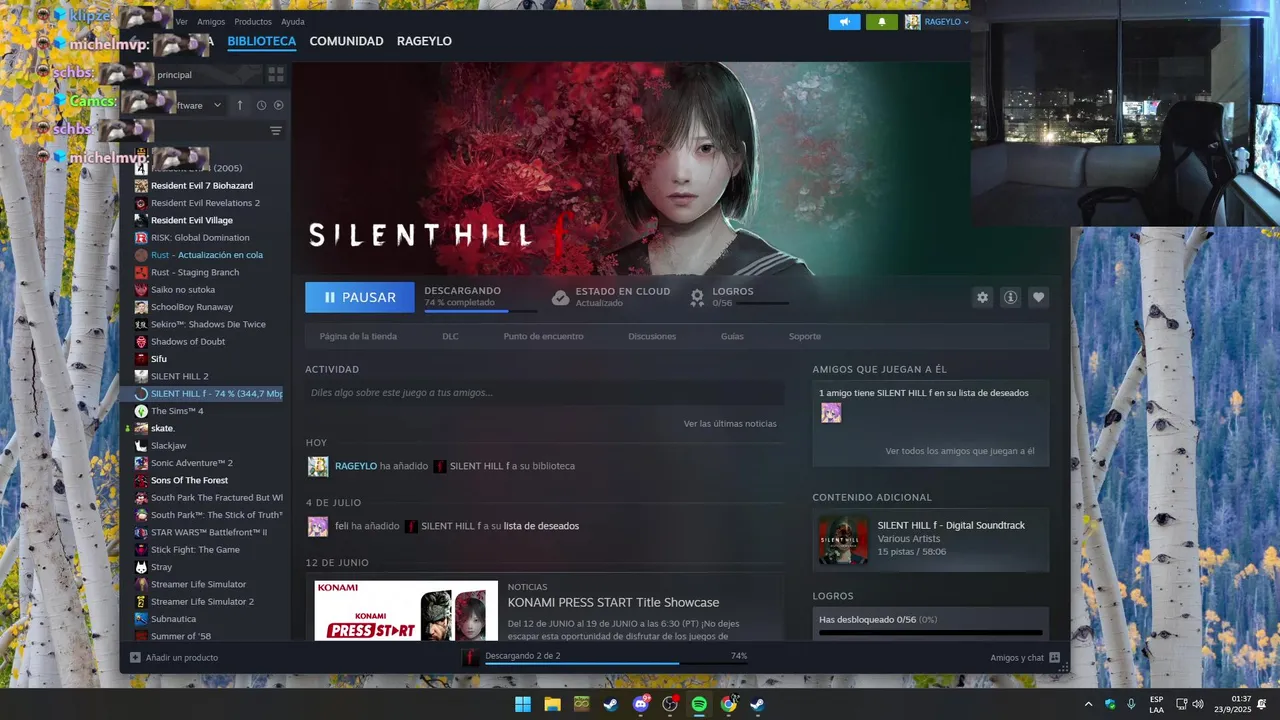1280x720 pixels.
Task: Click the recent activity clock icon
Action: click(261, 105)
